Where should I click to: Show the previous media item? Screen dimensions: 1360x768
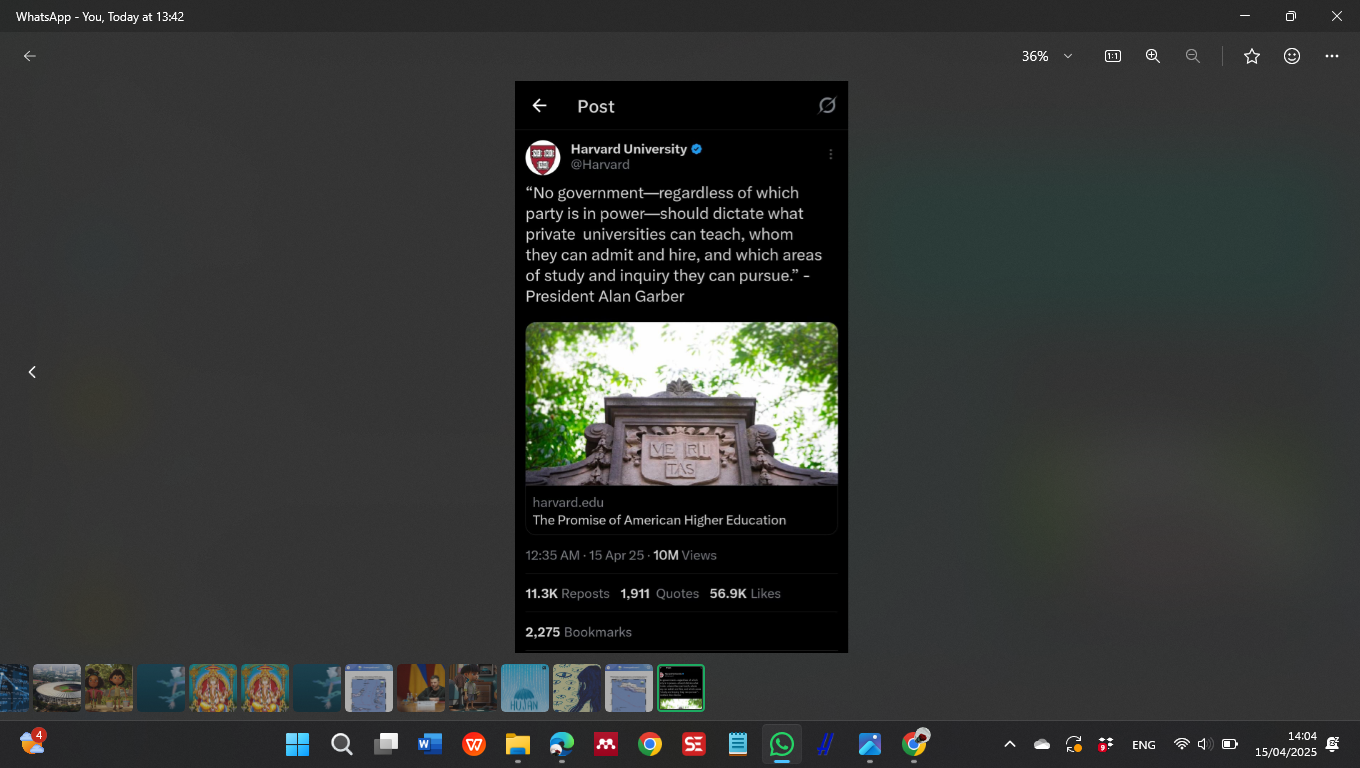(x=32, y=372)
